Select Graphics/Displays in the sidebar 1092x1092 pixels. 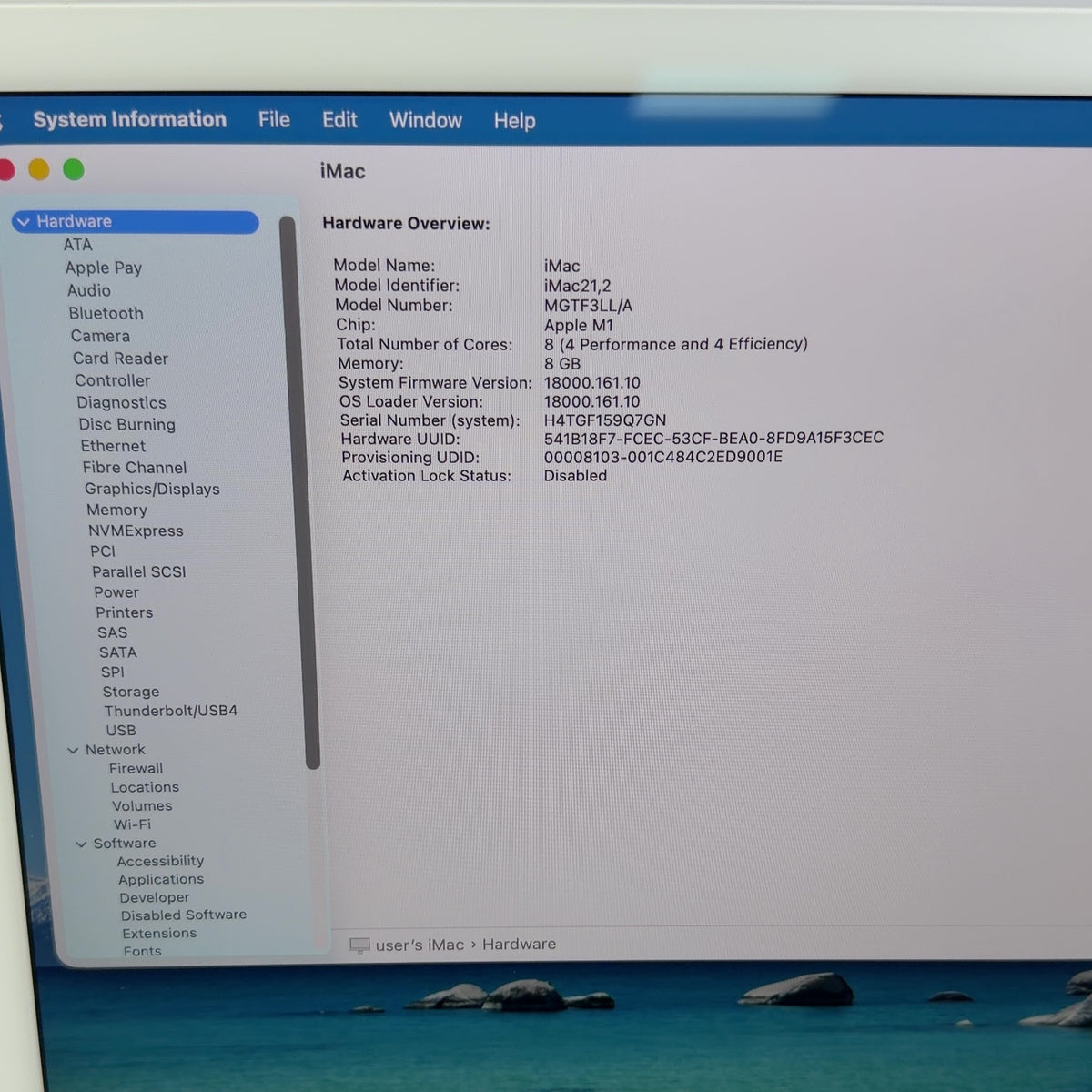tap(152, 489)
